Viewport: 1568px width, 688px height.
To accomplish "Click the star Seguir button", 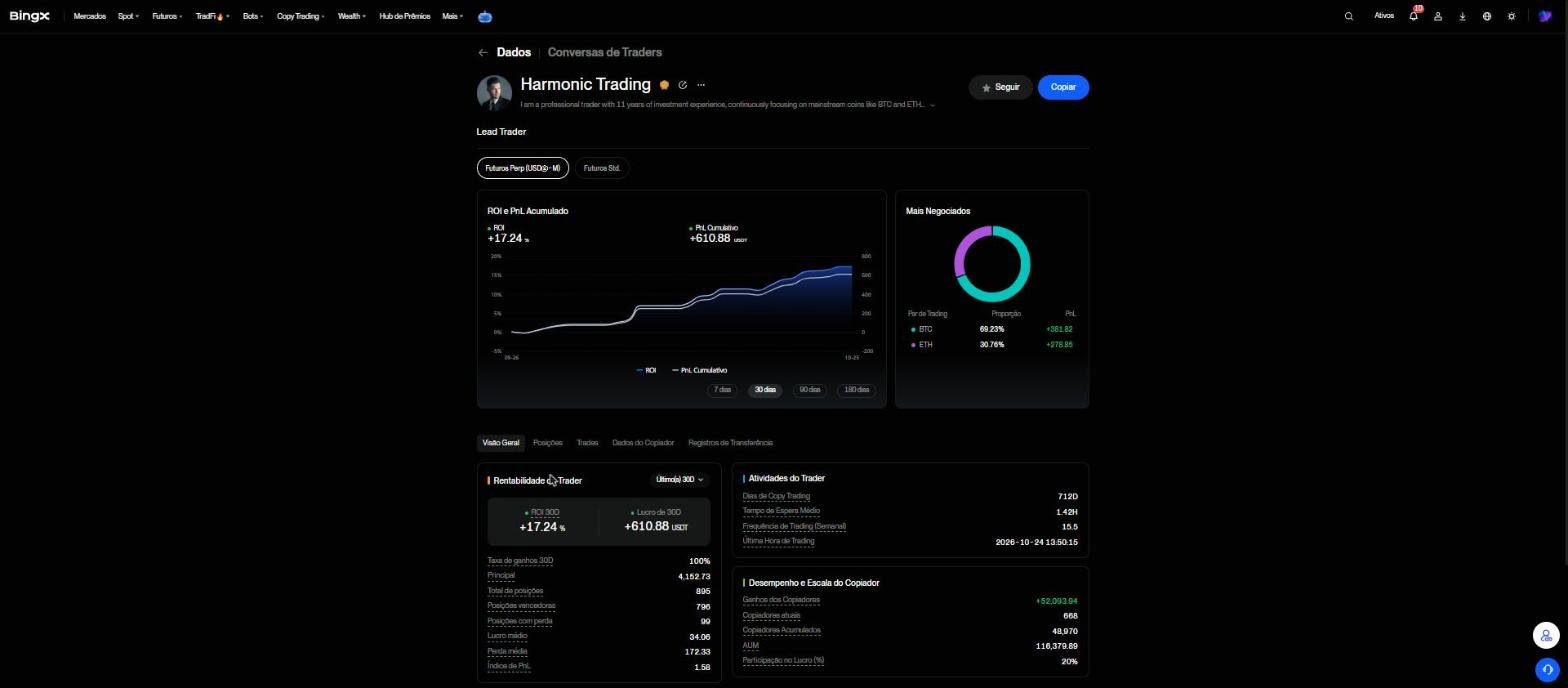I will coord(1000,87).
